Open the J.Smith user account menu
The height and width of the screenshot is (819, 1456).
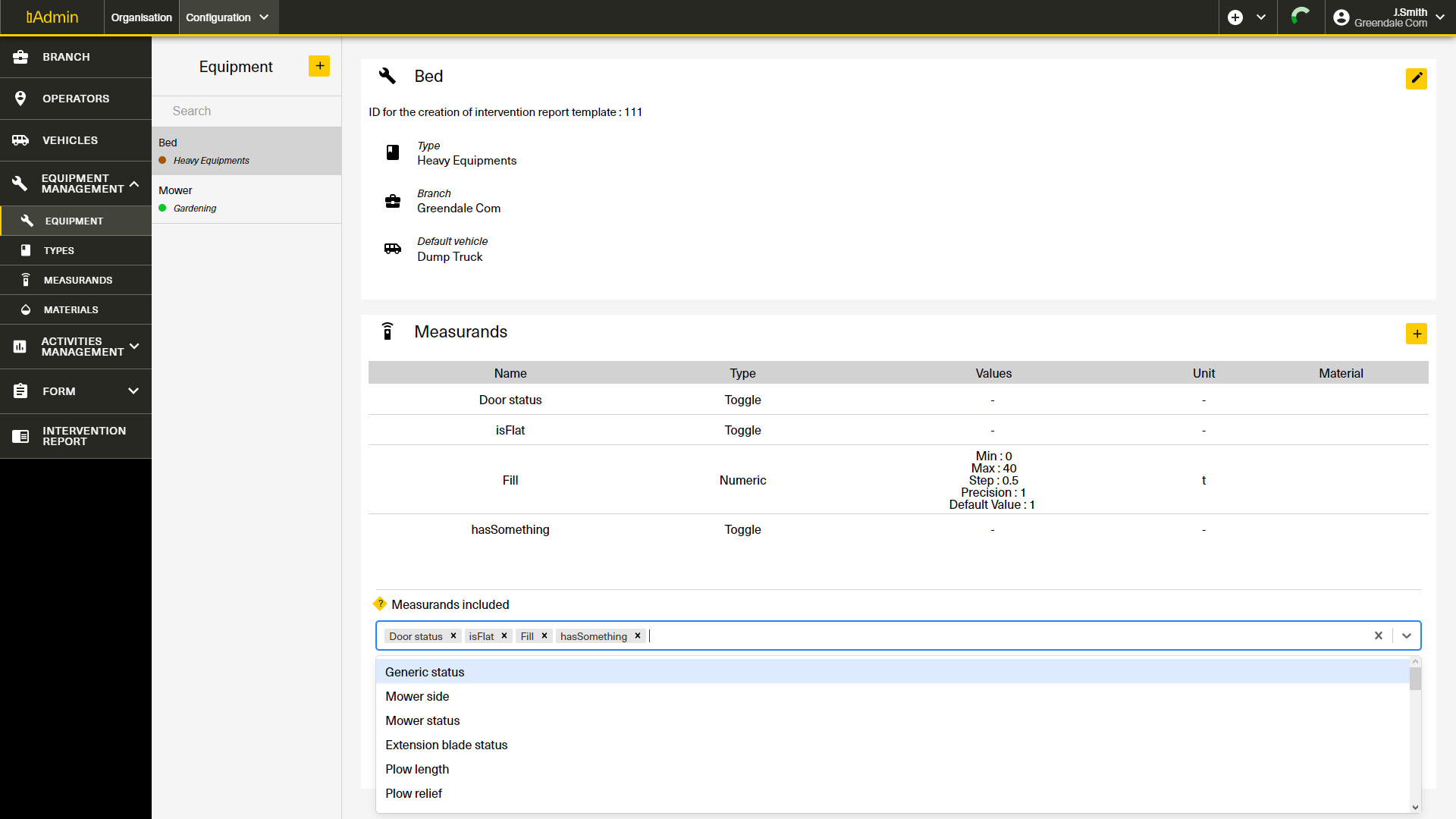pos(1389,17)
